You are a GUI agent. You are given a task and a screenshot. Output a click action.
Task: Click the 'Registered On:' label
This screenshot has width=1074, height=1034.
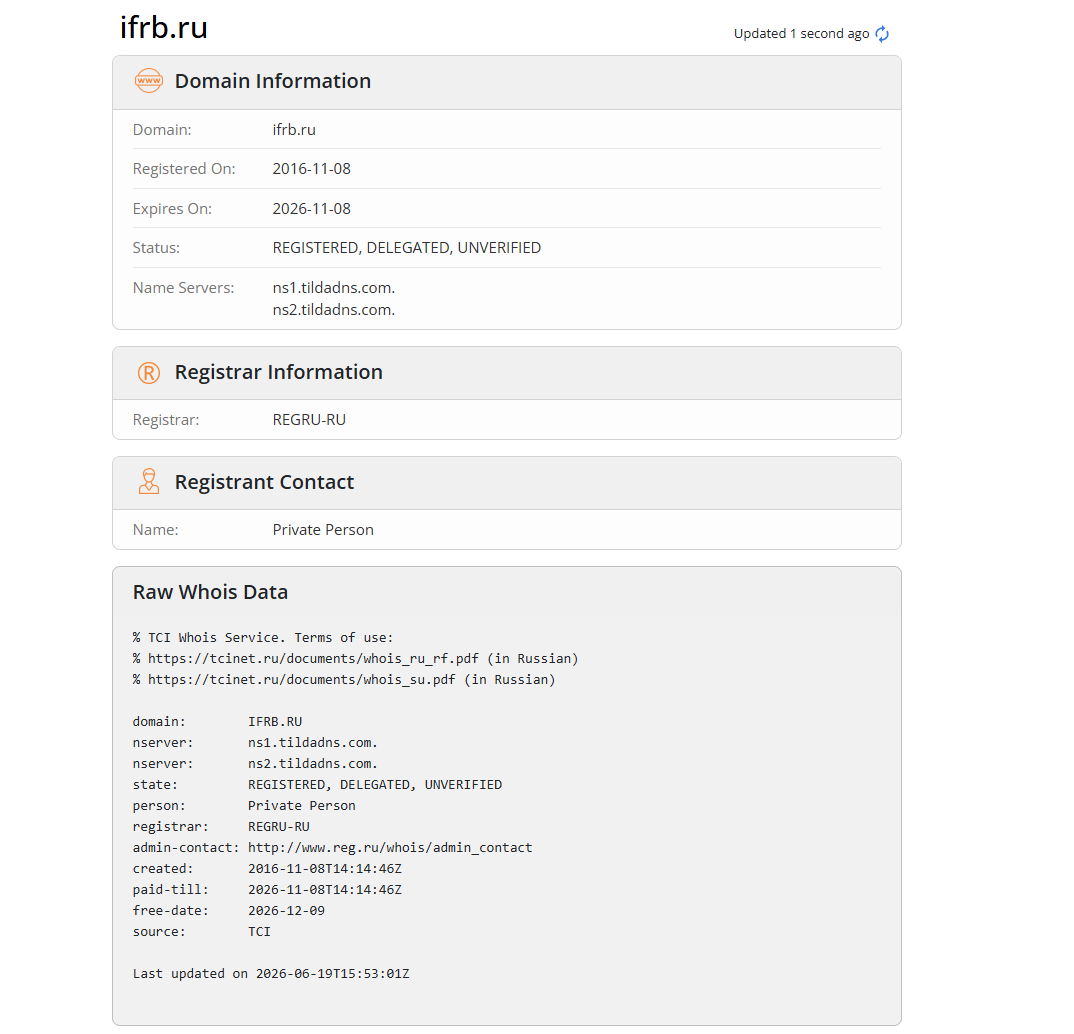click(184, 168)
